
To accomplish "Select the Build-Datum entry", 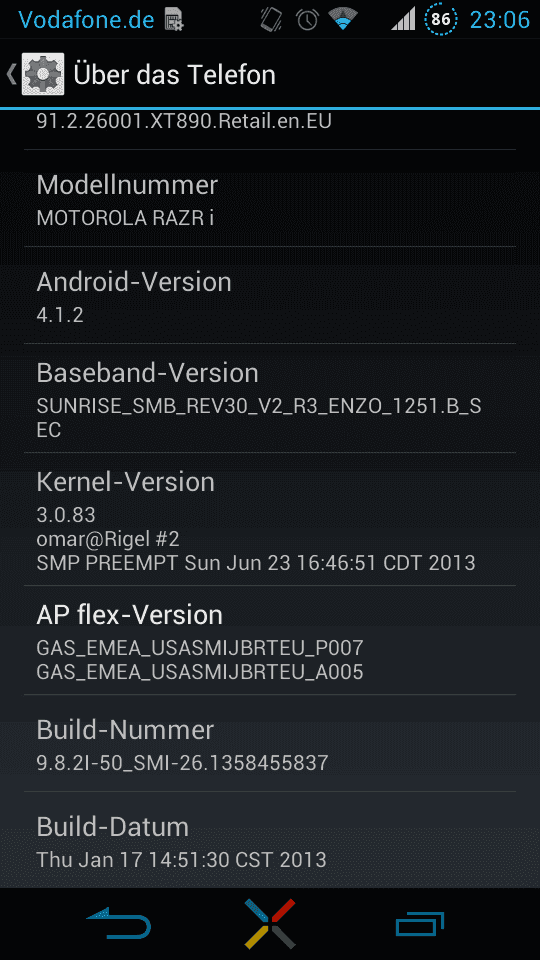I will click(x=270, y=840).
